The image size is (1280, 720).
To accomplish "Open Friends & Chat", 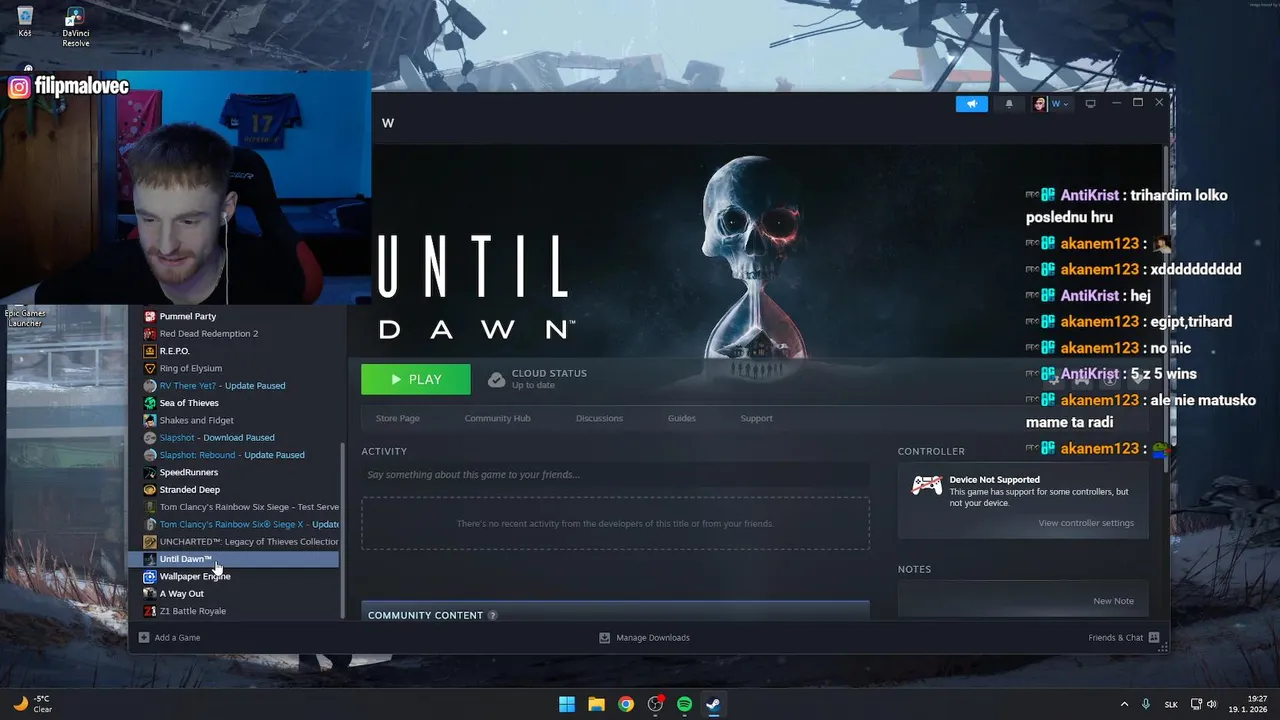I will point(1124,637).
